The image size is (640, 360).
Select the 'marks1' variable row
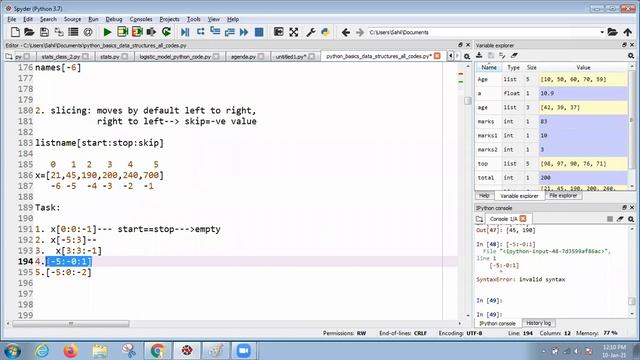click(551, 136)
